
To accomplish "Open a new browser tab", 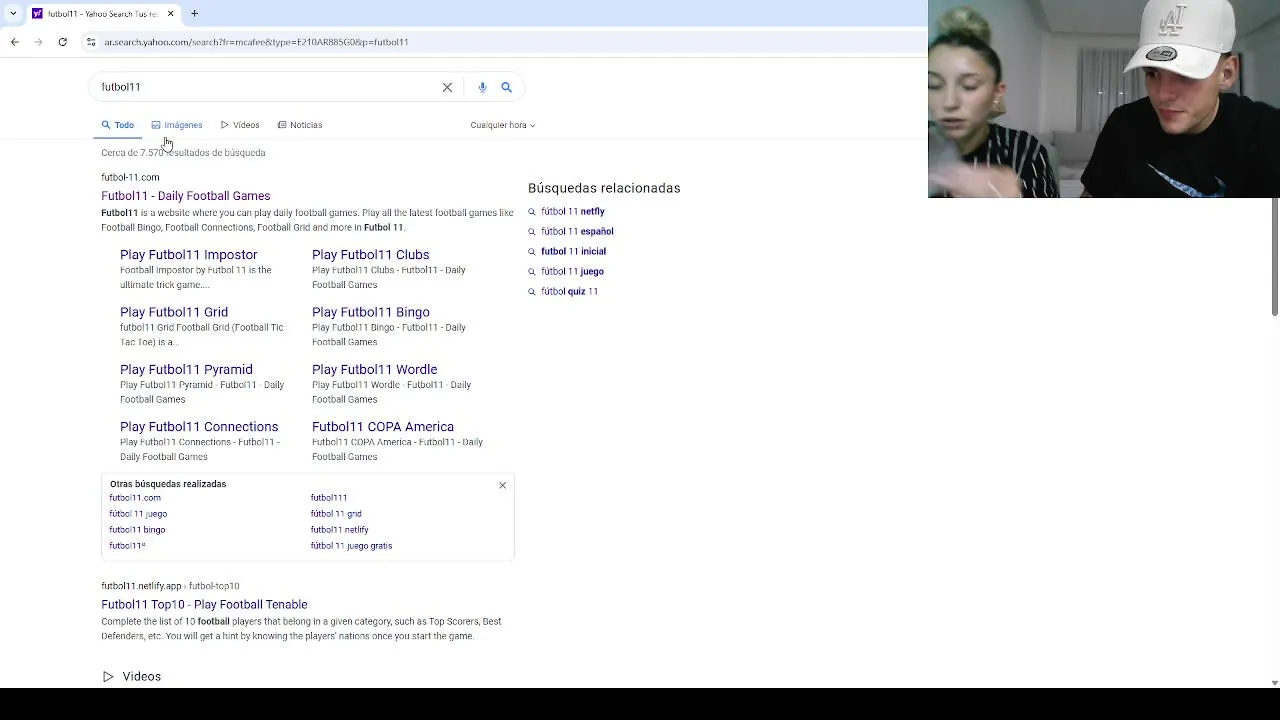I will [195, 14].
